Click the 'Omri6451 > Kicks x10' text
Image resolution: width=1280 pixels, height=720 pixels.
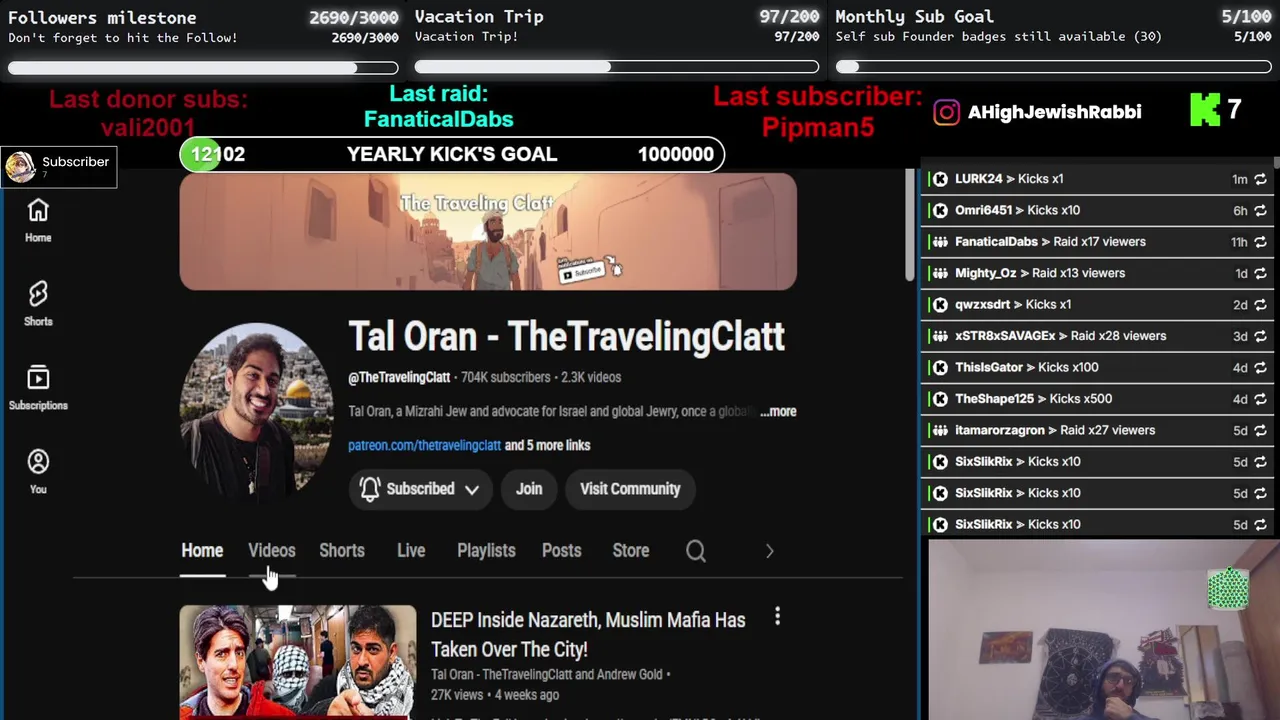(1017, 210)
